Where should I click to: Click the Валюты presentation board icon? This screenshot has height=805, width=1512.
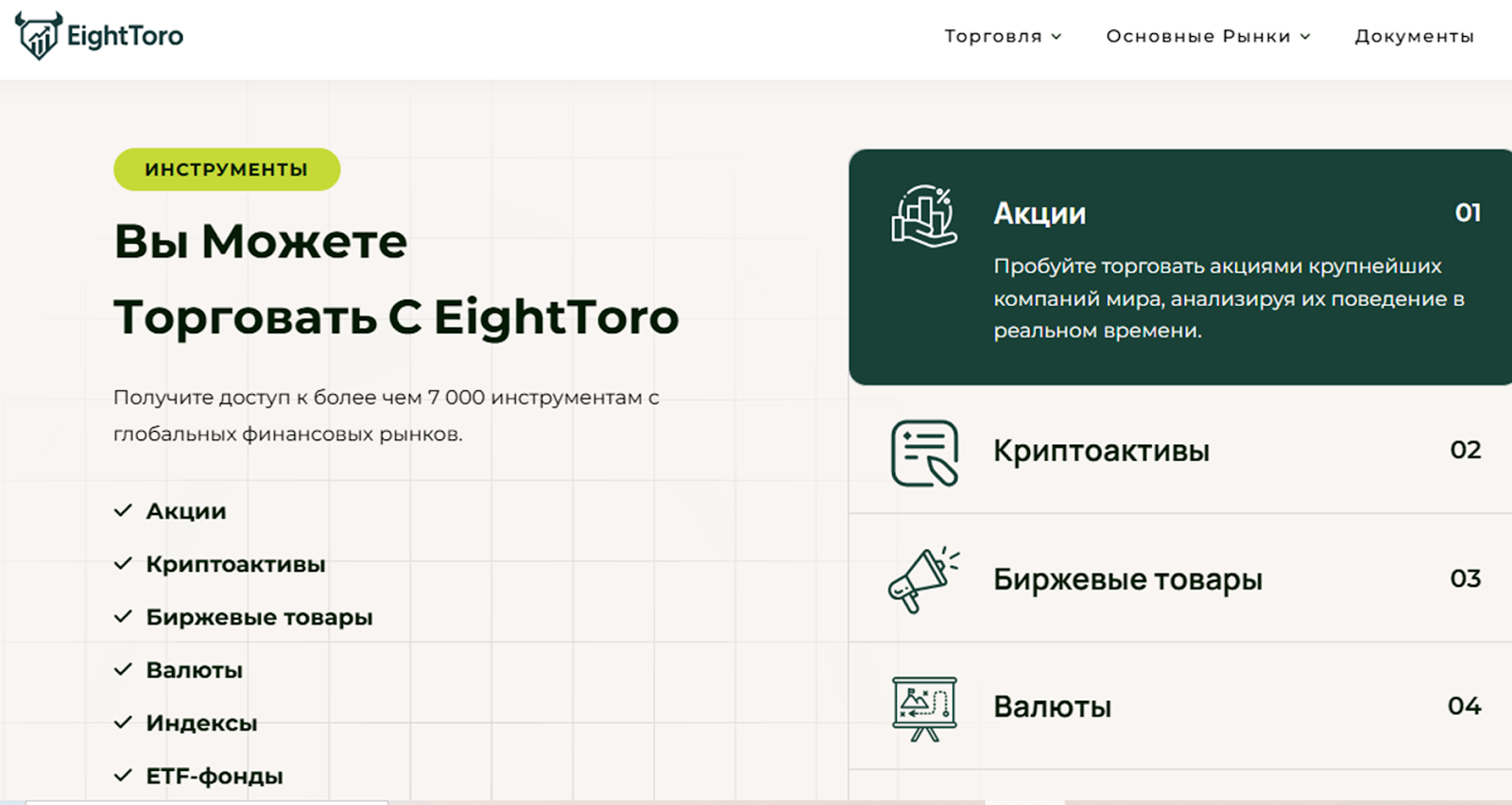[923, 708]
